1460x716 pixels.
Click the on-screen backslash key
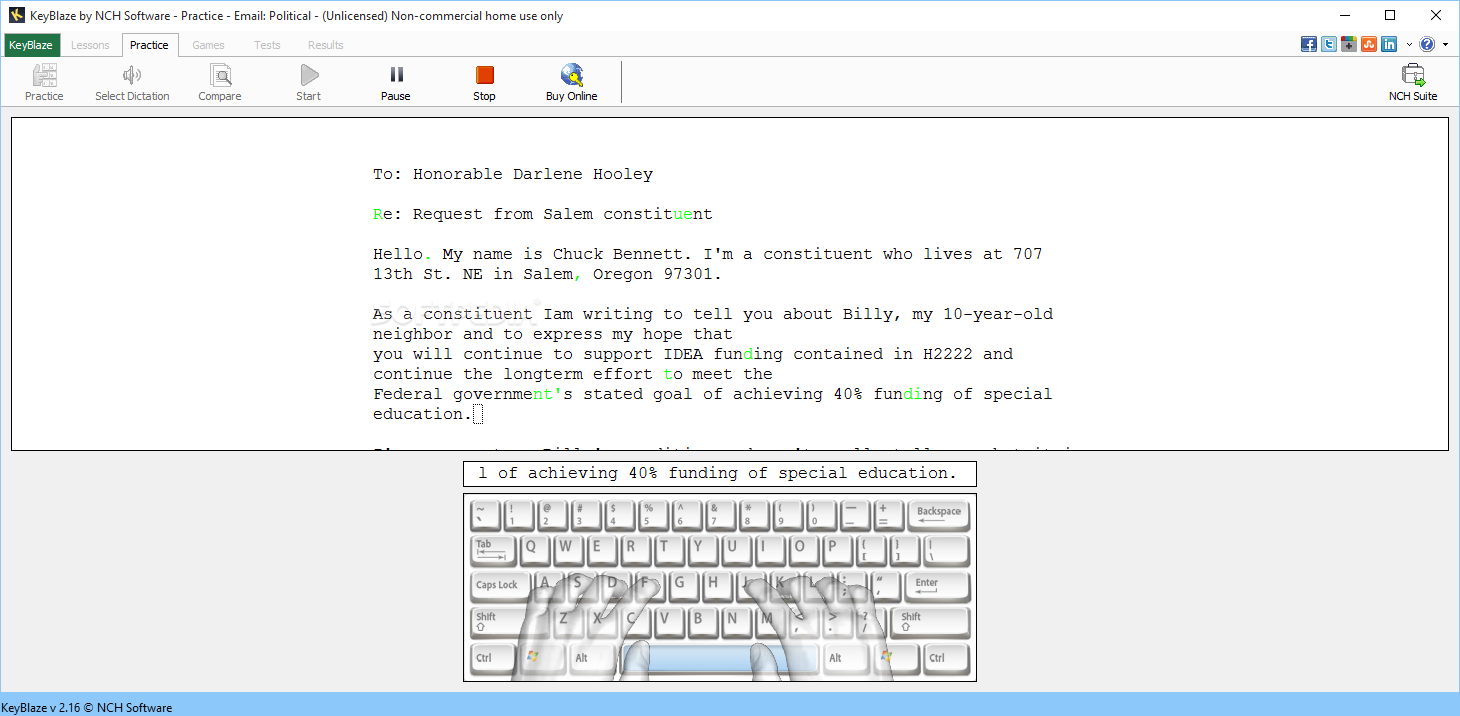[x=946, y=551]
